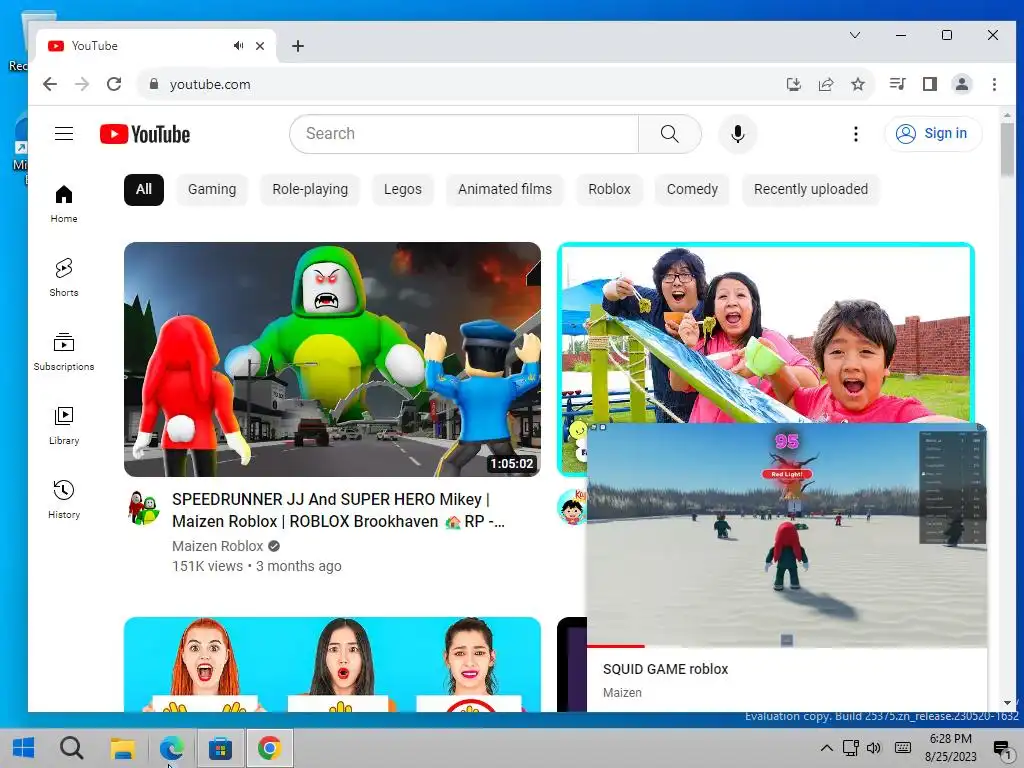Click the SPEEDRUNNER JJ video title
This screenshot has height=768, width=1024.
click(x=338, y=511)
